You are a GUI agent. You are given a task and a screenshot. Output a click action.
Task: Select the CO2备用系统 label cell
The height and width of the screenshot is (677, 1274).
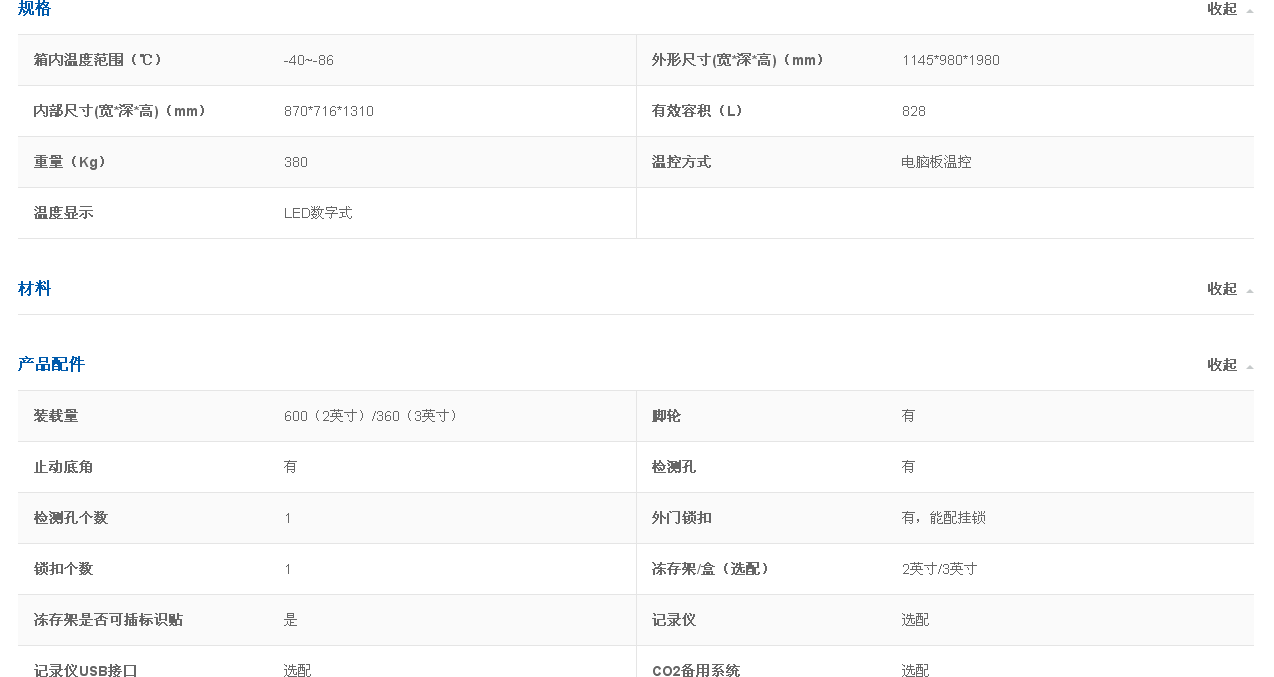(696, 669)
